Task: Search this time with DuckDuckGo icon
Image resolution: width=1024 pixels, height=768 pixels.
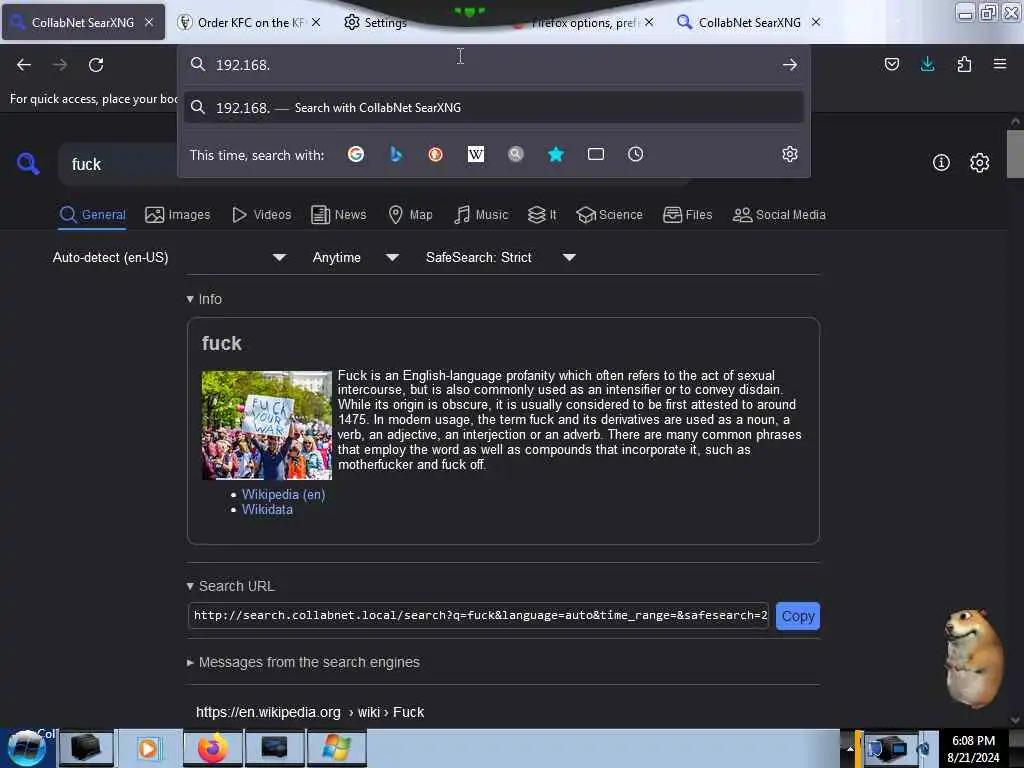Action: (436, 155)
